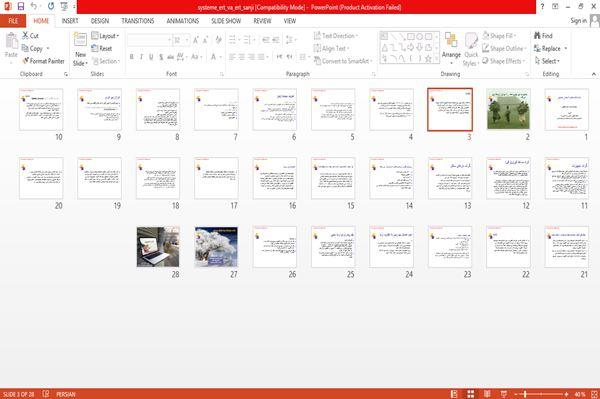This screenshot has height=399, width=600.
Task: Switch to the SLIDE SHOW tab
Action: click(x=226, y=21)
